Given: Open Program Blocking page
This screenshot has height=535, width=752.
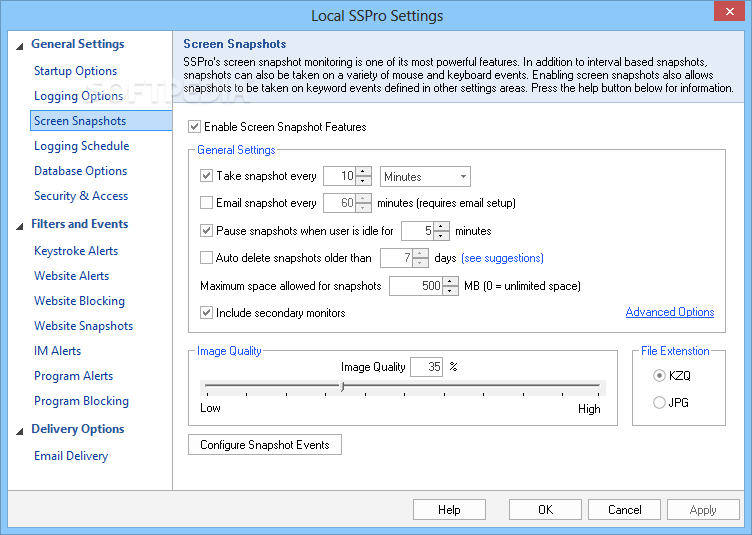Looking at the screenshot, I should (81, 401).
